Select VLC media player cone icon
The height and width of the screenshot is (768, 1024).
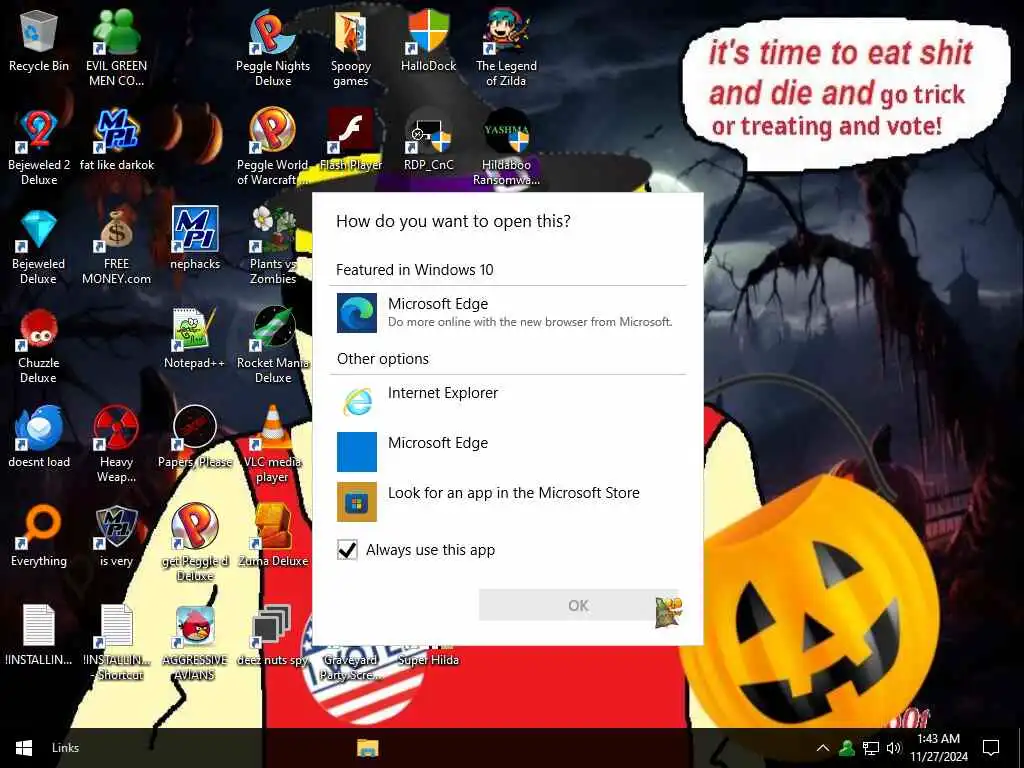click(273, 445)
